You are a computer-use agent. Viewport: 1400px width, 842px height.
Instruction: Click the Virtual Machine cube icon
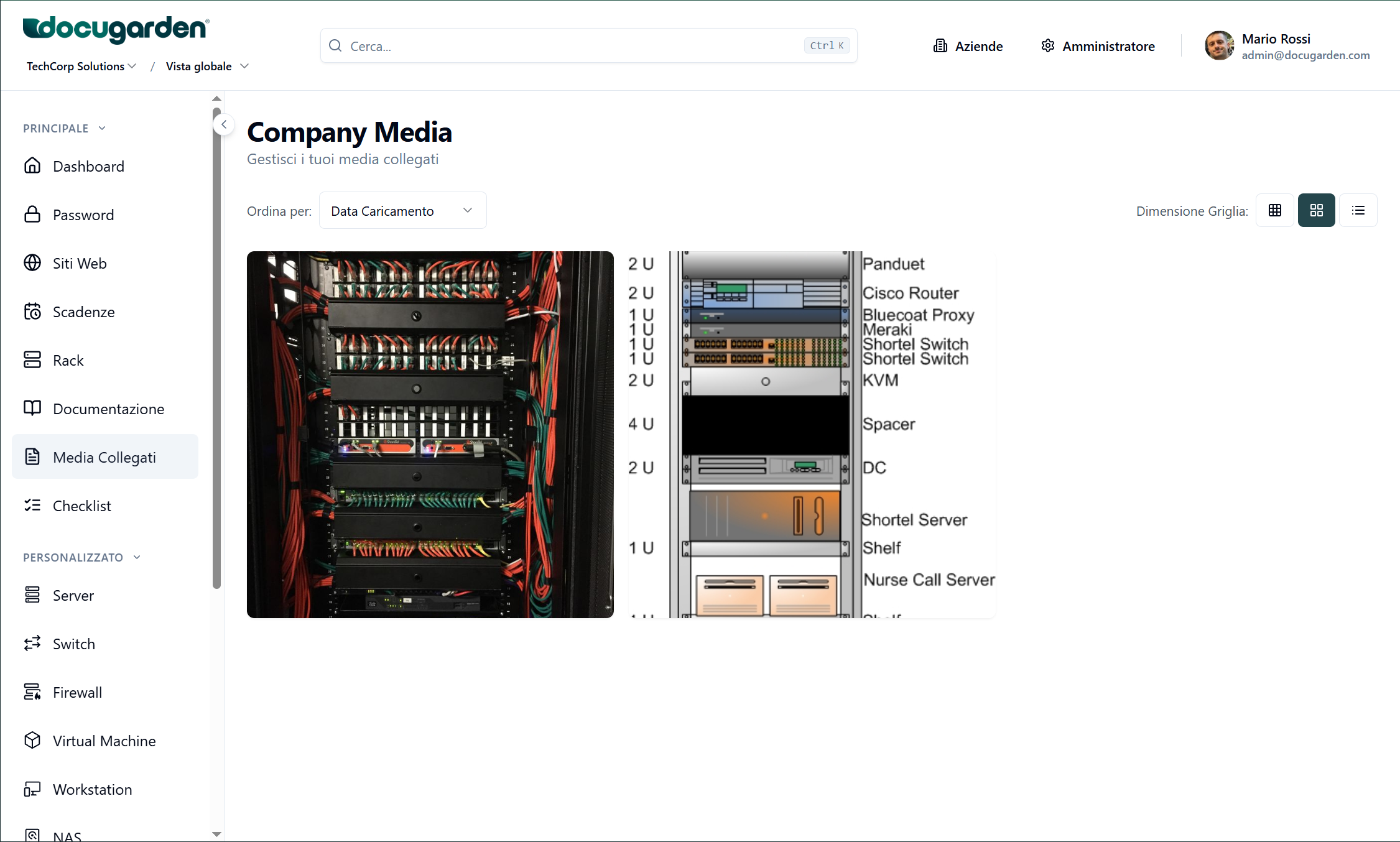(32, 741)
